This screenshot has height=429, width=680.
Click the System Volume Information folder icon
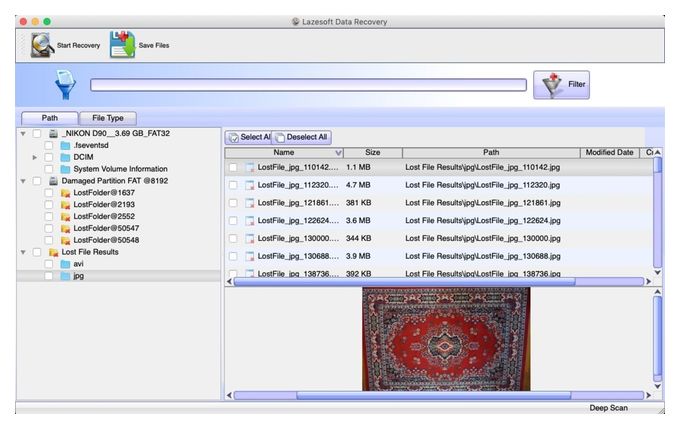[65, 169]
